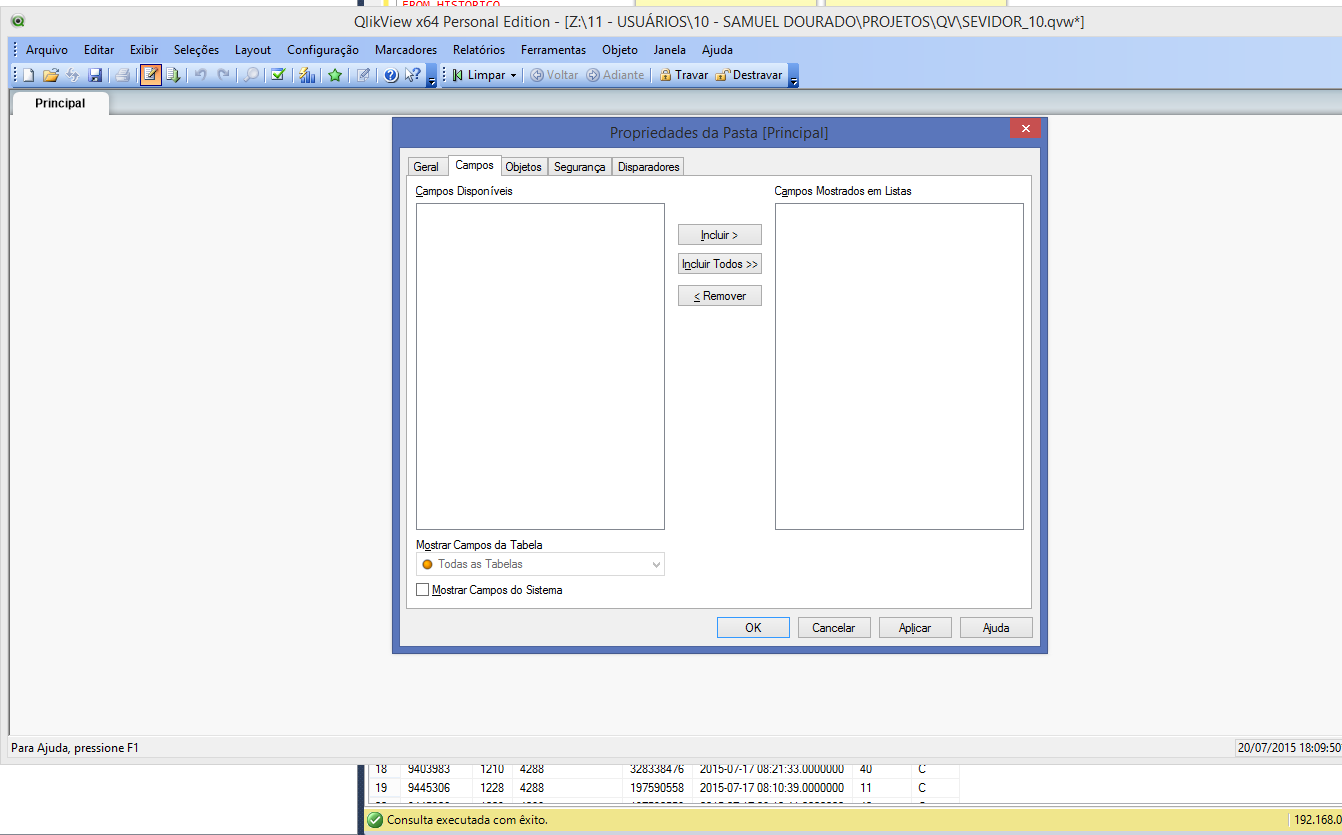Click the Save floppy disk icon
The width and height of the screenshot is (1342, 835).
(95, 75)
